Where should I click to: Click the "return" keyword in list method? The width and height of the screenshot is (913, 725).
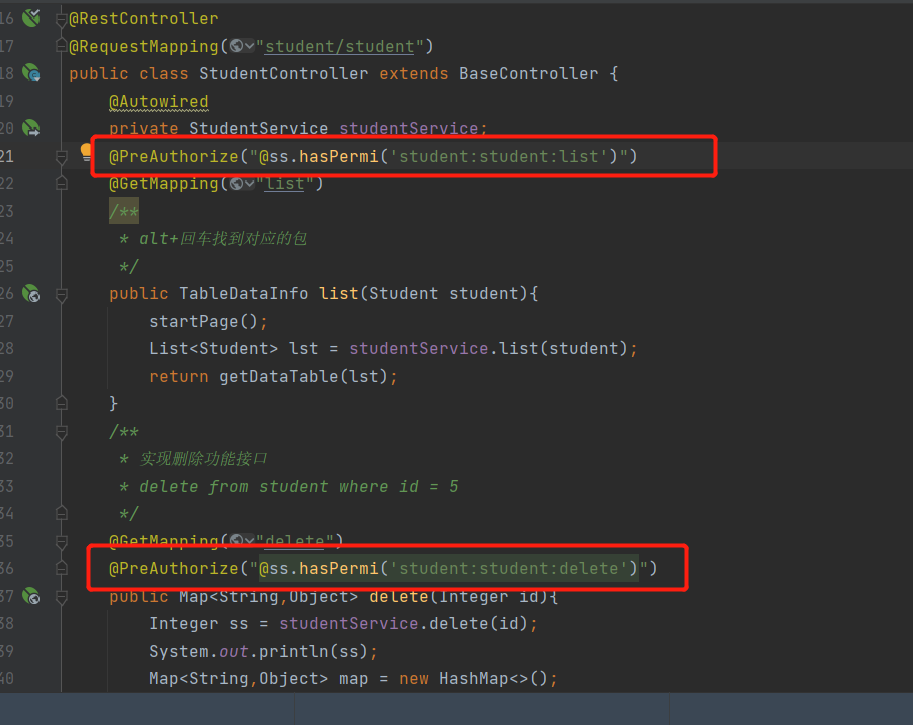point(178,376)
